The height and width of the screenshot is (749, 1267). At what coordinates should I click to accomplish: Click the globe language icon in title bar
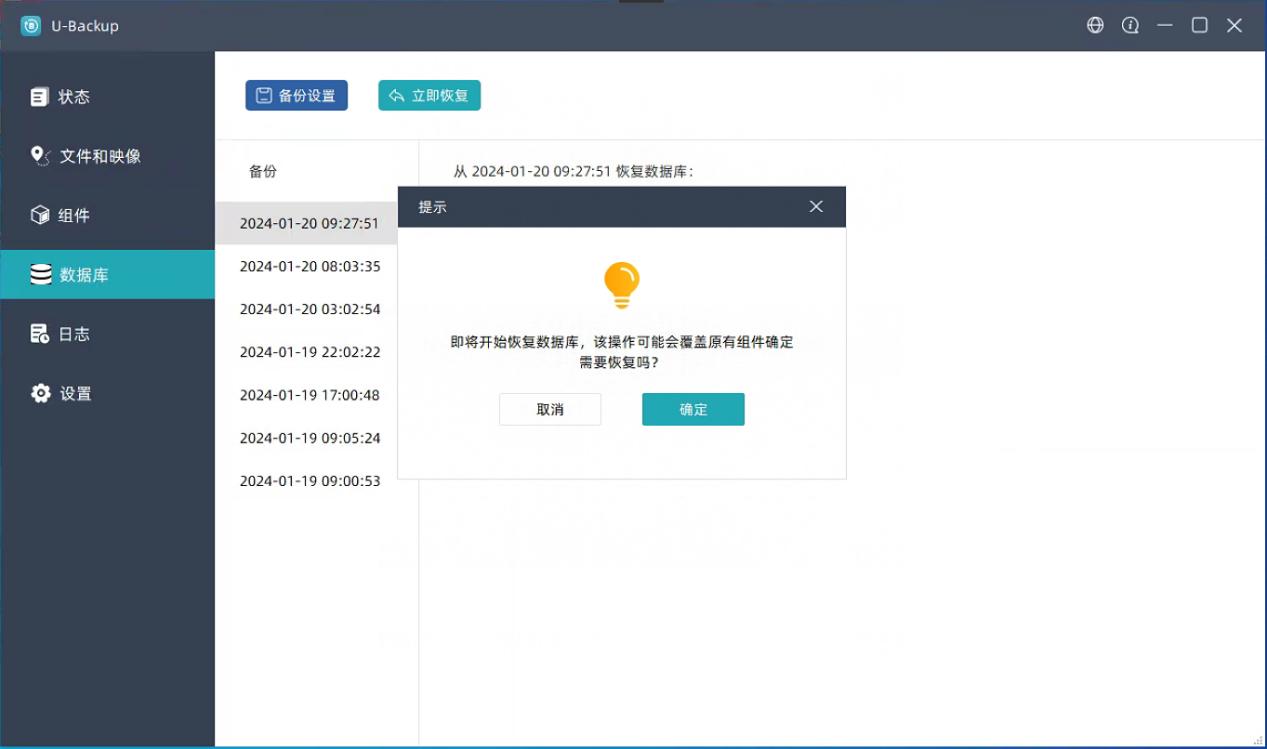(x=1095, y=26)
